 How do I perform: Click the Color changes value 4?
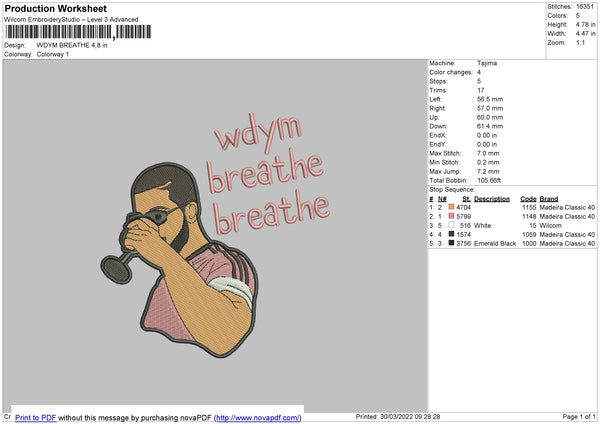479,72
